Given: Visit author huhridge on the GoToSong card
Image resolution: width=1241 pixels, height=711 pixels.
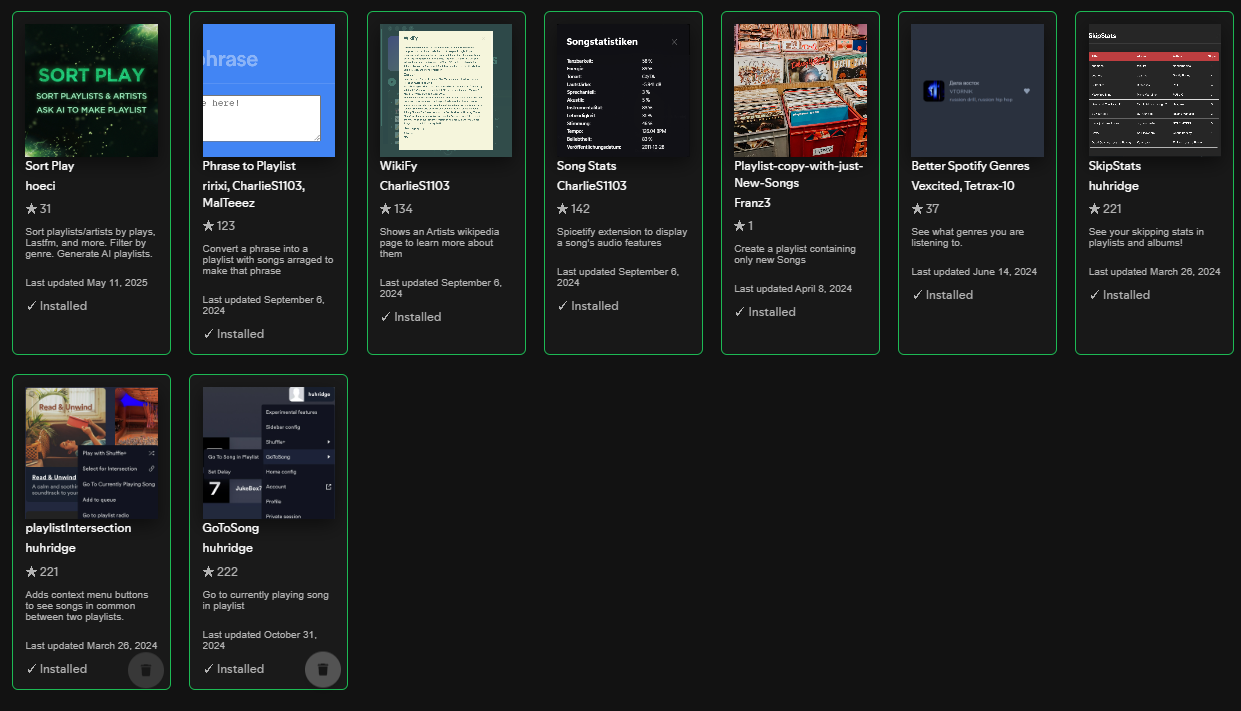Looking at the screenshot, I should 228,548.
